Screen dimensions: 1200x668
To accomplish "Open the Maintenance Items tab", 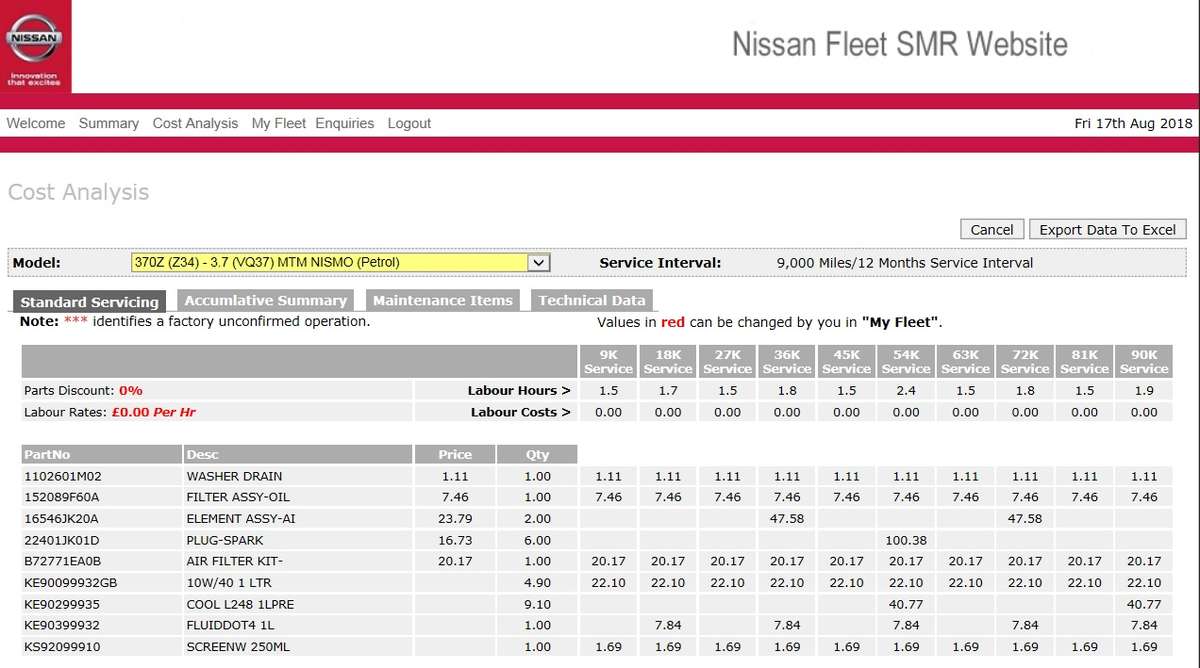I will [442, 300].
